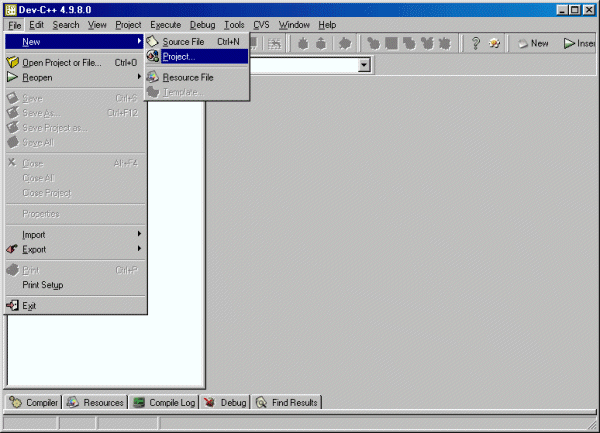
Task: Select Resource File in New submenu
Action: [197, 77]
